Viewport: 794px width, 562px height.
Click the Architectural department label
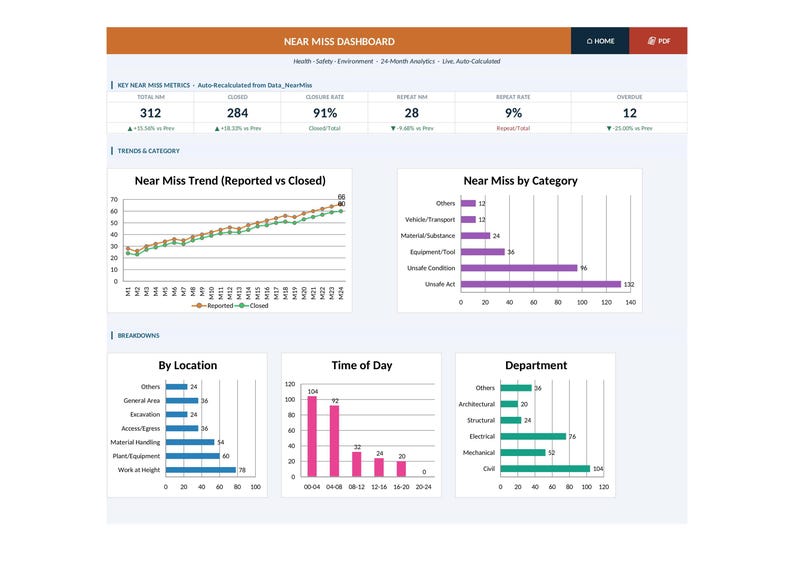pyautogui.click(x=477, y=404)
